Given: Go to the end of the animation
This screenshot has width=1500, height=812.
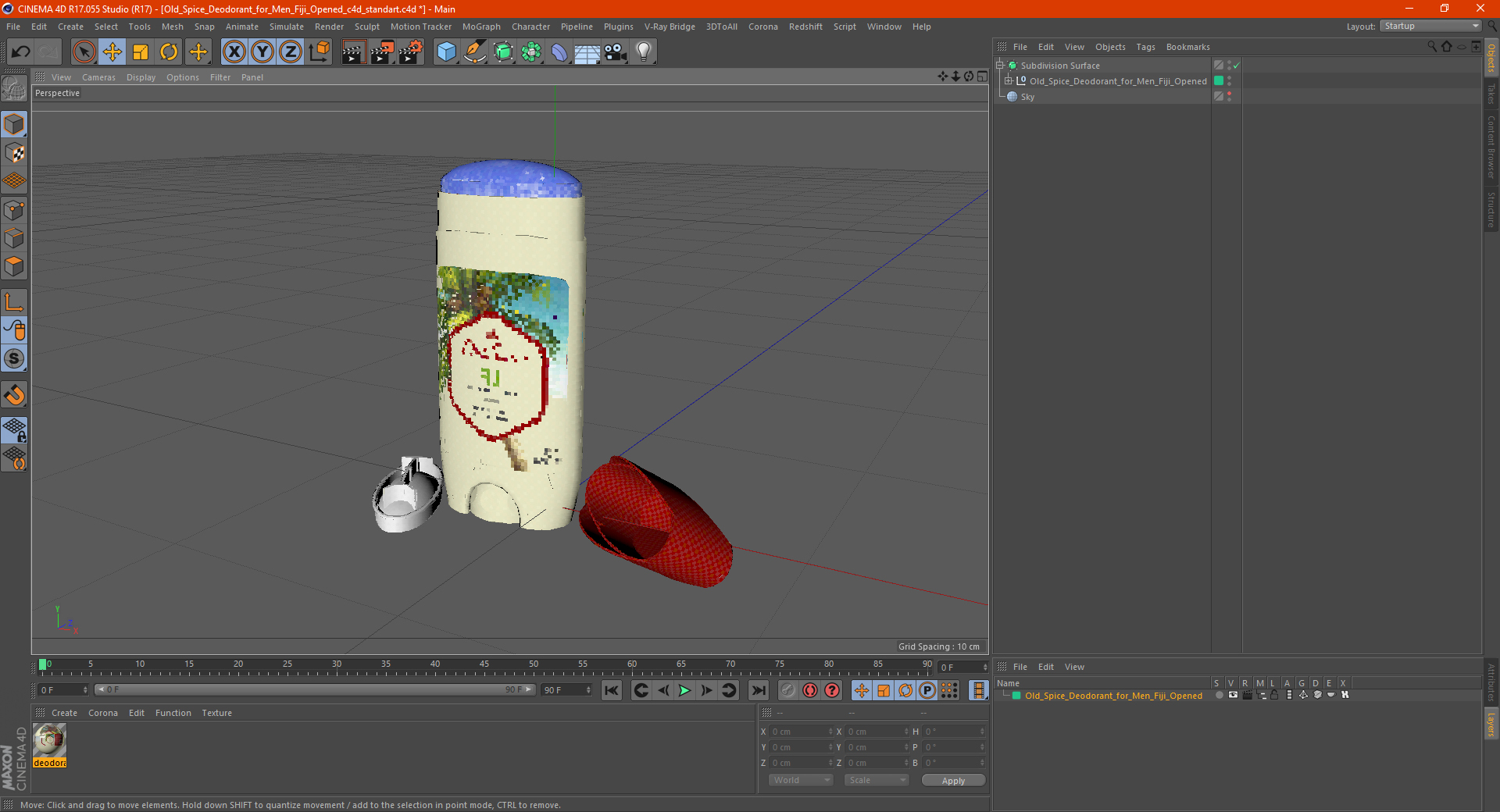Looking at the screenshot, I should [758, 690].
